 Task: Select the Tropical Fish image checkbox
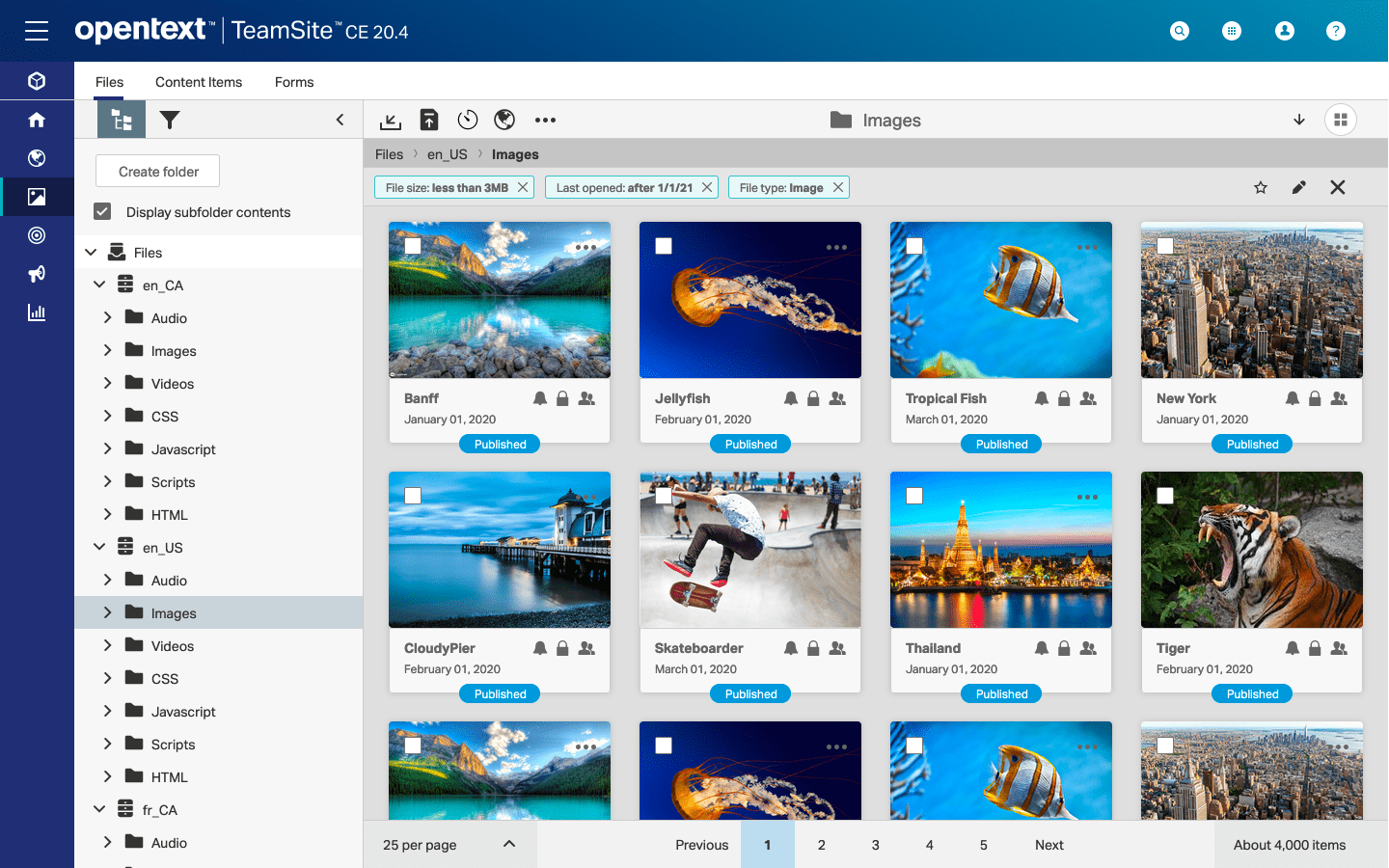(914, 246)
